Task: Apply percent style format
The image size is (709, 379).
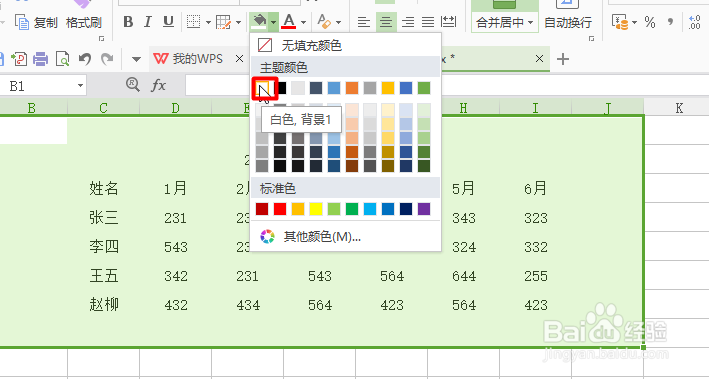Action: pyautogui.click(x=650, y=22)
